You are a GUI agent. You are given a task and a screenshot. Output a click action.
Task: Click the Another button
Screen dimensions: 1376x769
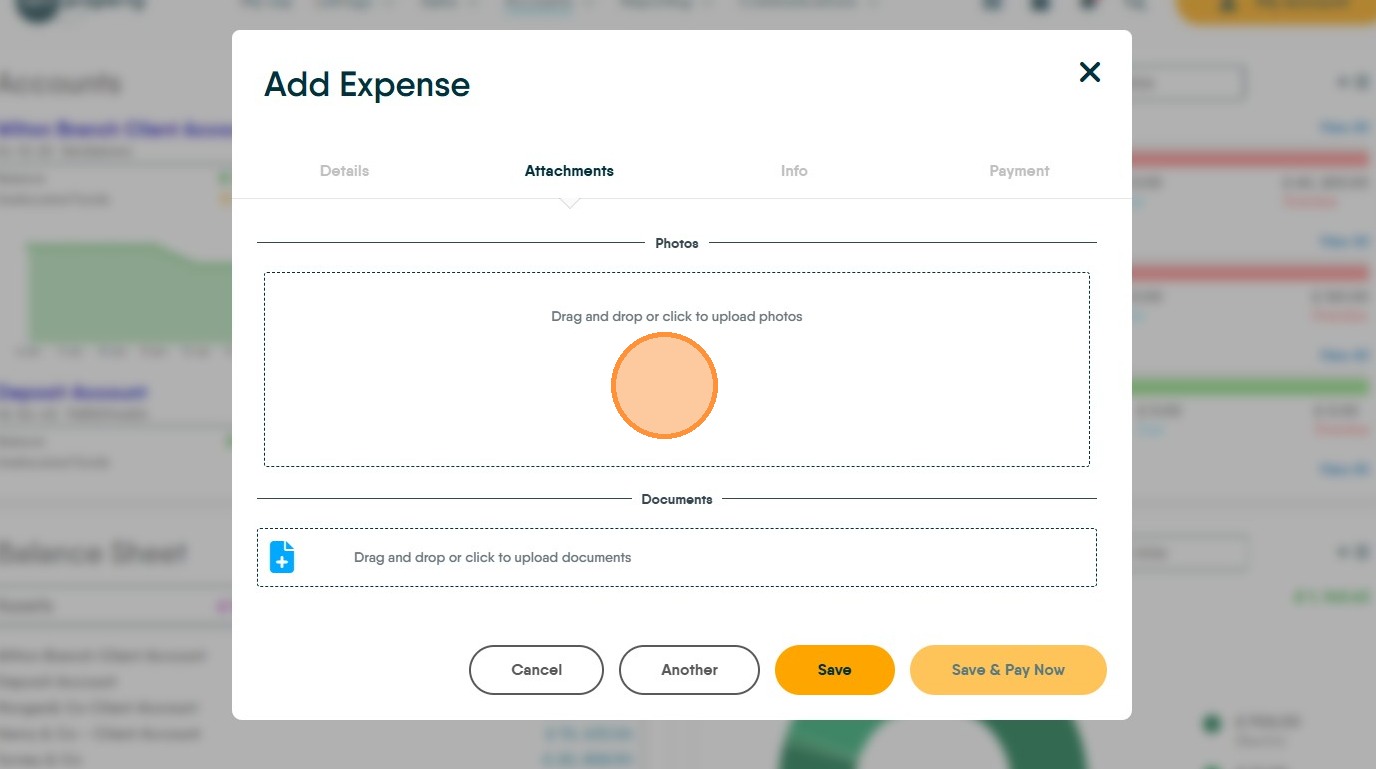(x=689, y=670)
